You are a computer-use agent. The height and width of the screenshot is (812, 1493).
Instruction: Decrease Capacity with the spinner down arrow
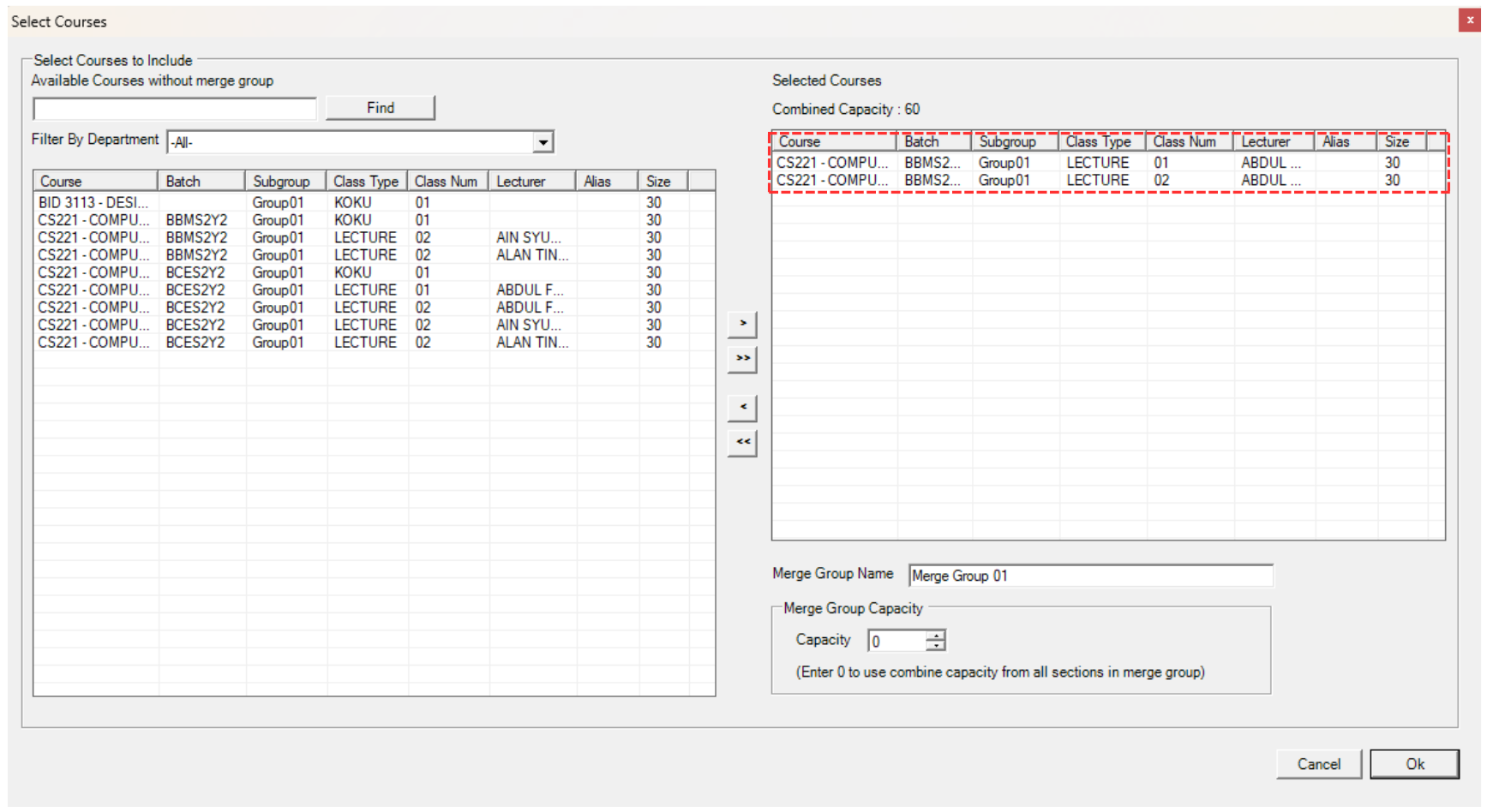[936, 646]
